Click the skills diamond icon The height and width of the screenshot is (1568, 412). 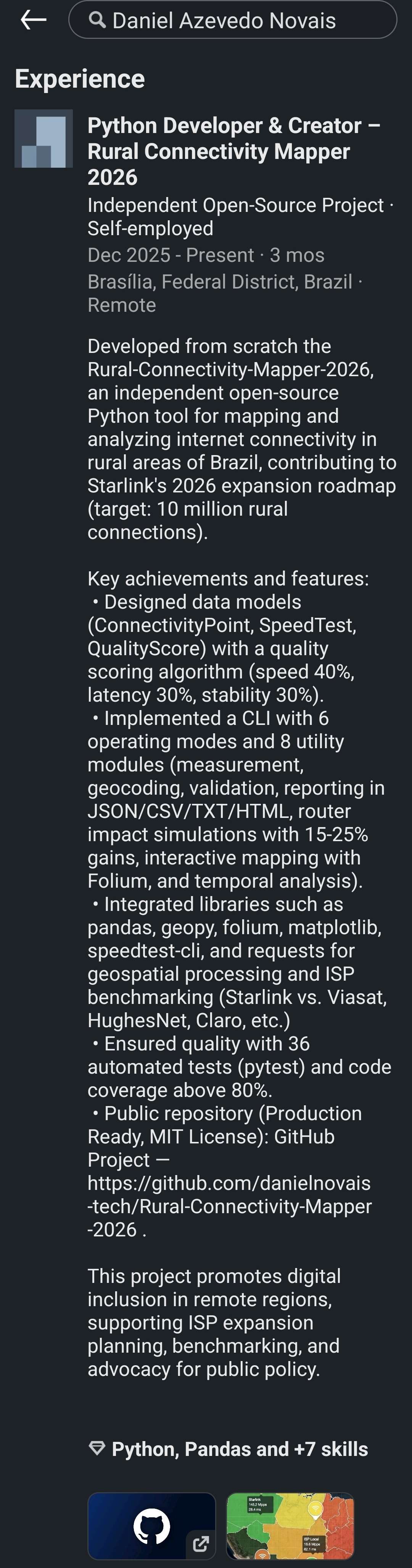coord(97,1448)
